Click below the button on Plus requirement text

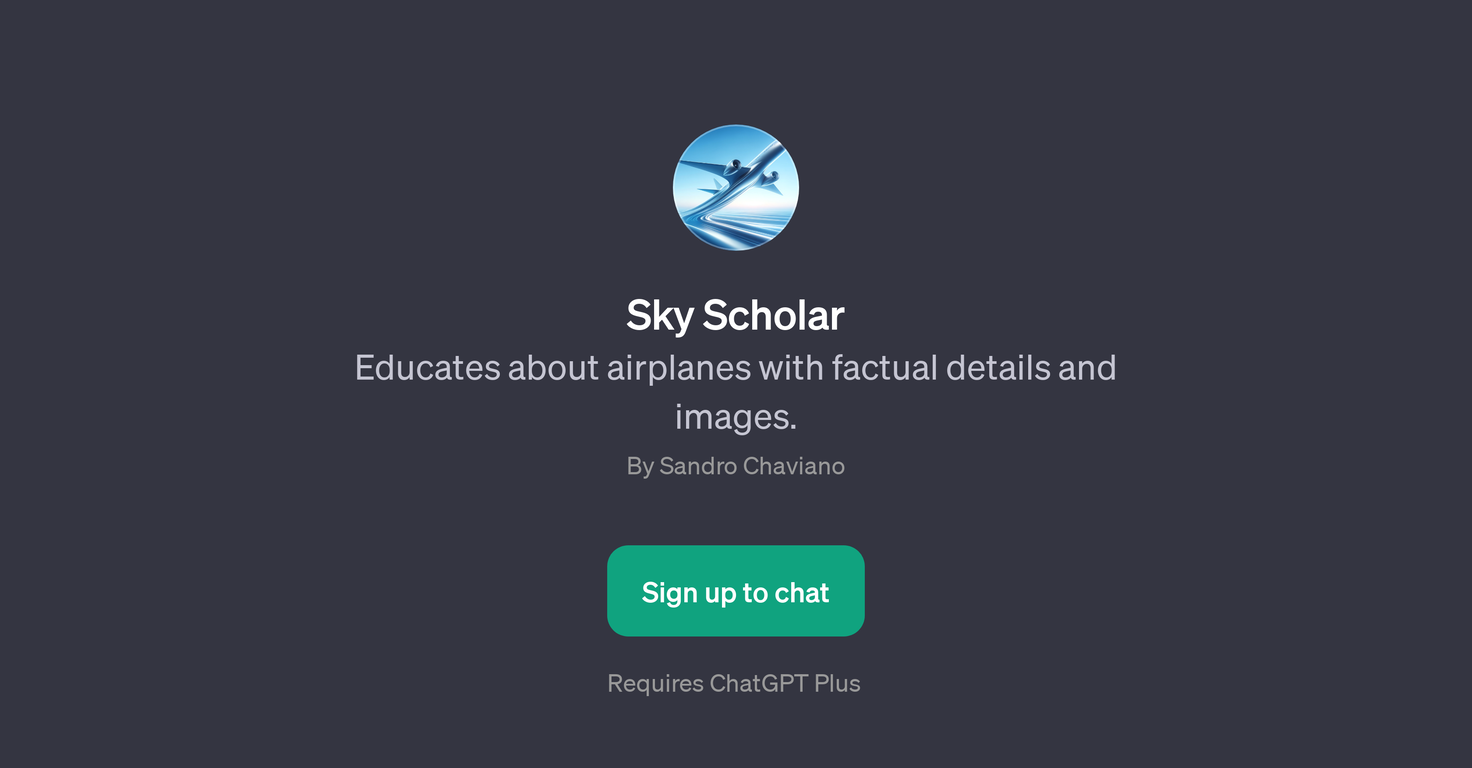point(734,683)
